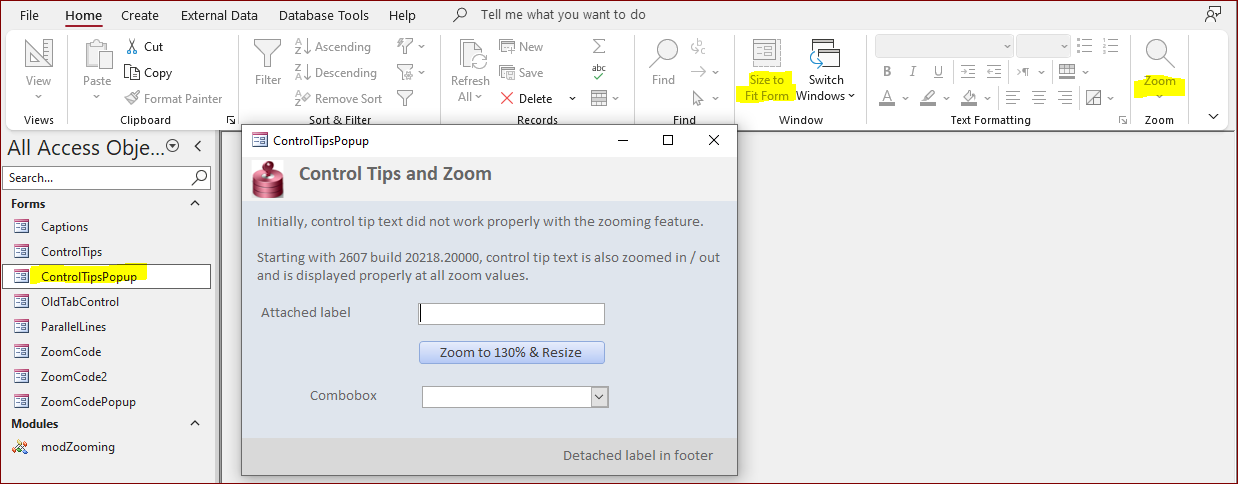The width and height of the screenshot is (1238, 484).
Task: Toggle Underline text formatting
Action: click(x=937, y=72)
